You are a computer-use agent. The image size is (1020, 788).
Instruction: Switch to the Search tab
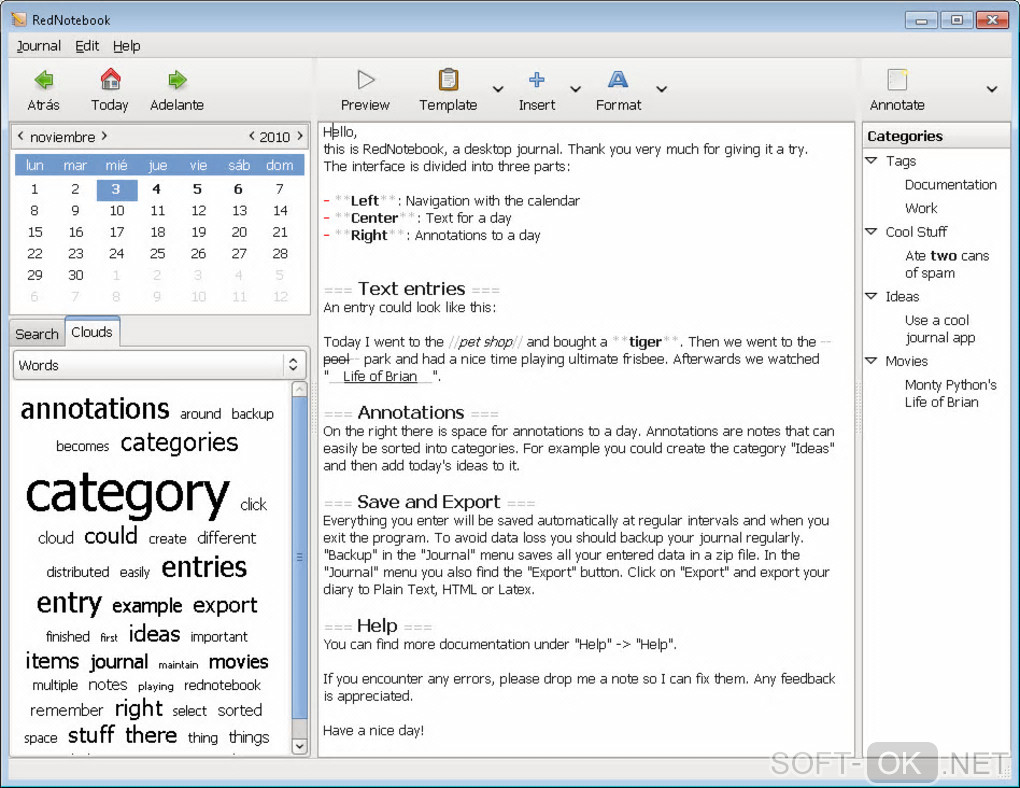click(x=37, y=334)
